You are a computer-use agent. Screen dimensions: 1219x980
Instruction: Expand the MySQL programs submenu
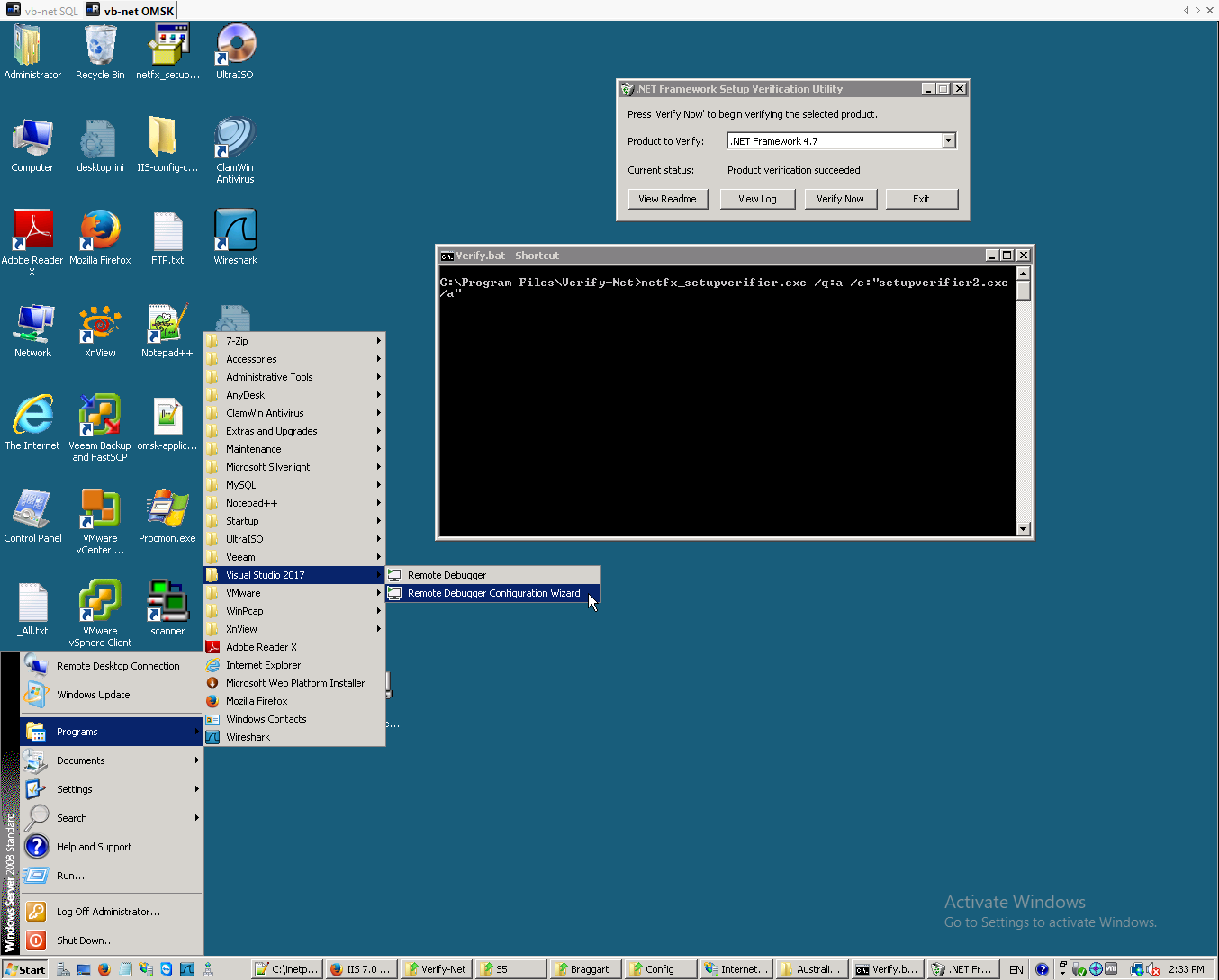294,485
